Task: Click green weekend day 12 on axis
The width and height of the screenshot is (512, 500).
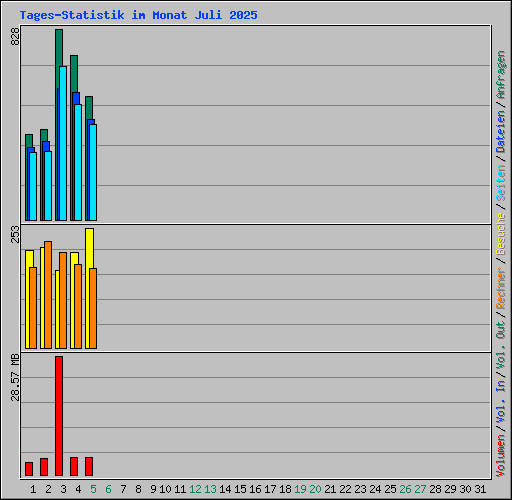Action: click(195, 489)
